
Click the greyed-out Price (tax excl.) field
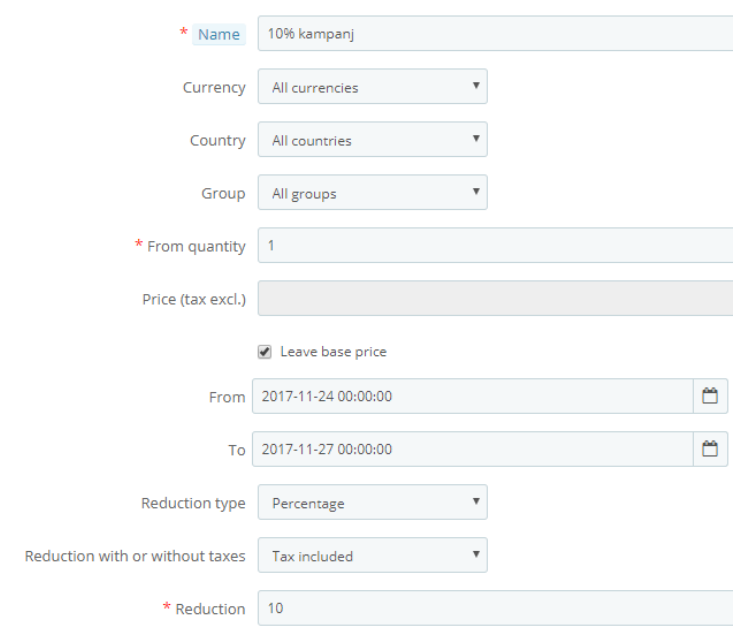pos(495,299)
